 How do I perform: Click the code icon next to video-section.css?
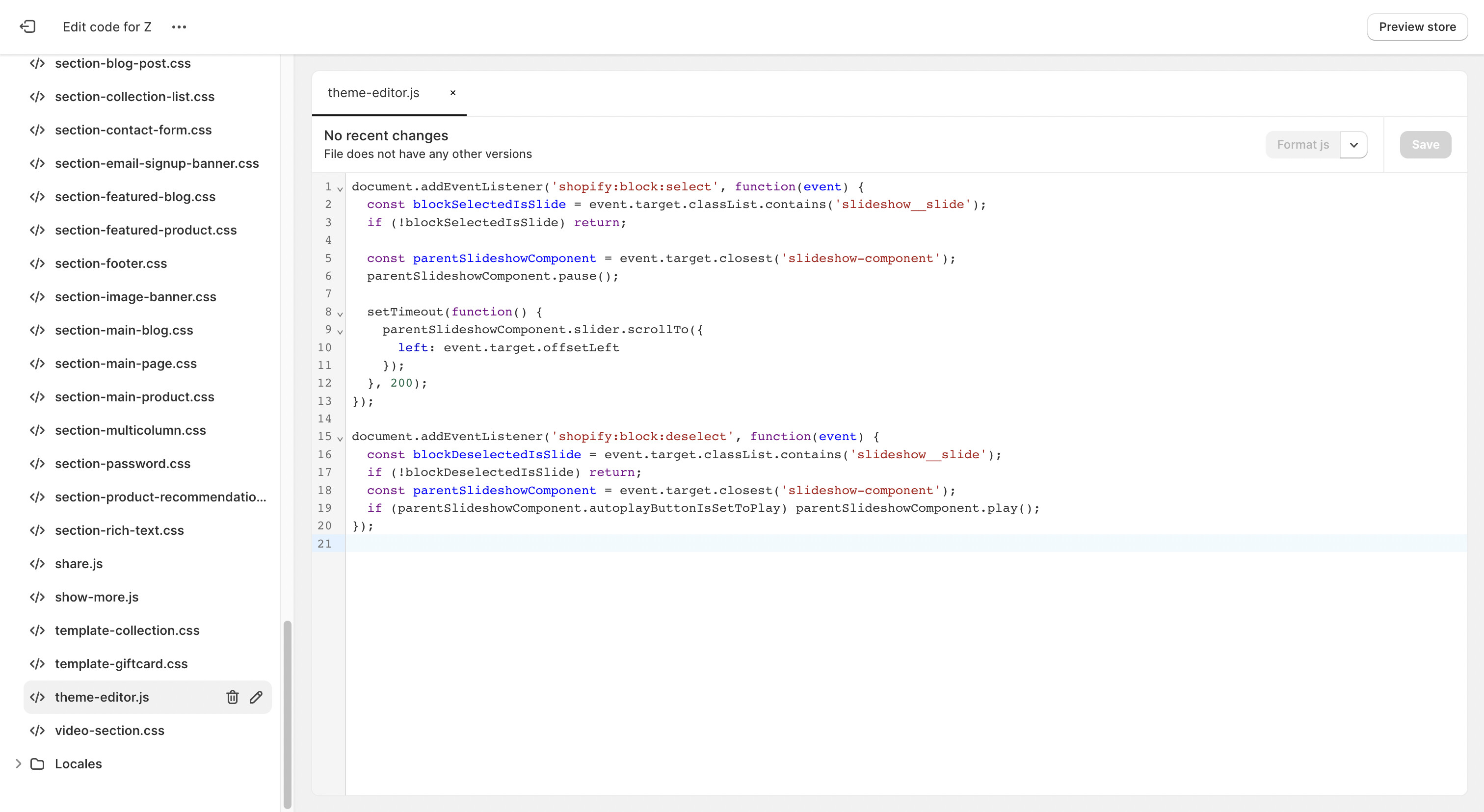(x=37, y=730)
